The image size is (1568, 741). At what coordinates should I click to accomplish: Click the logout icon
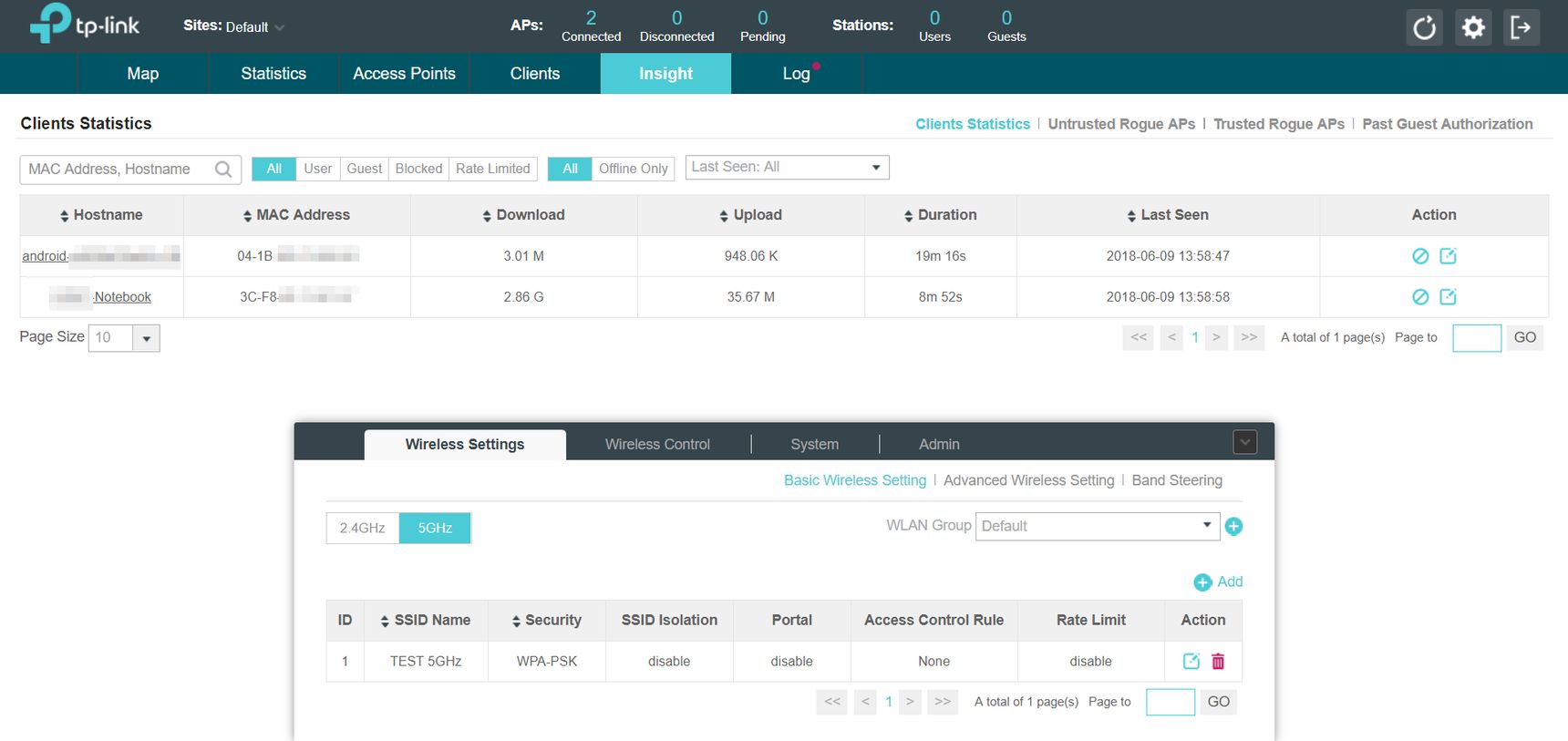[1522, 27]
